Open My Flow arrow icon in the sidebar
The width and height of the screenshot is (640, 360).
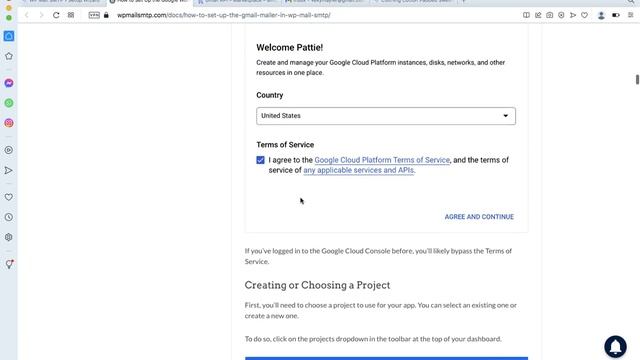pos(9,170)
